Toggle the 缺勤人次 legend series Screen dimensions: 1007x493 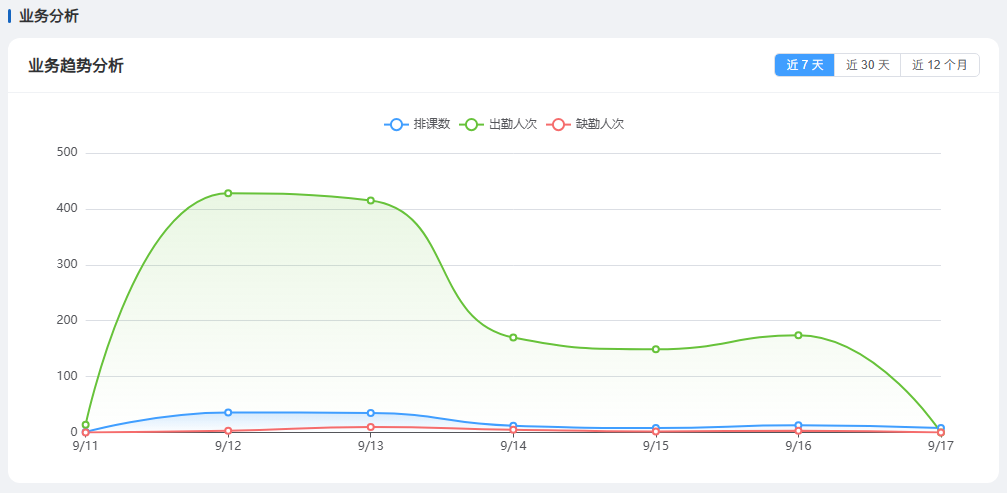coord(585,125)
